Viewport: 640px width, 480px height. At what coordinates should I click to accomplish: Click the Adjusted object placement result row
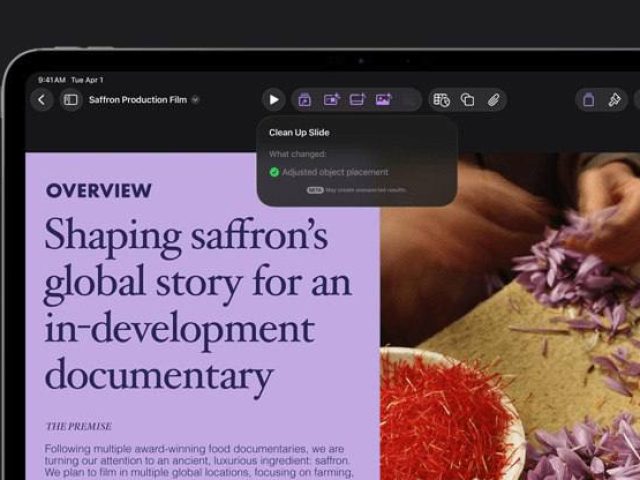pos(329,172)
